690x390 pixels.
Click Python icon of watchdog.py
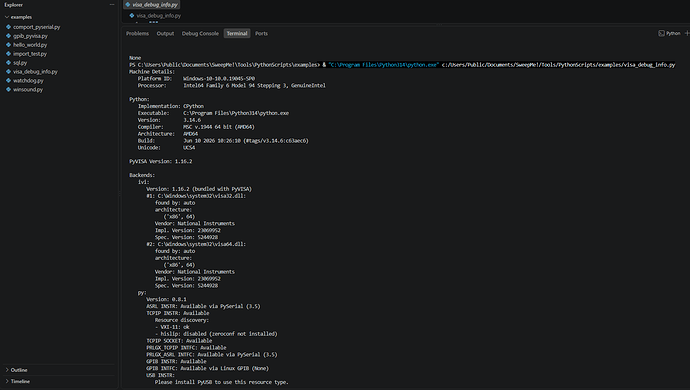8,81
